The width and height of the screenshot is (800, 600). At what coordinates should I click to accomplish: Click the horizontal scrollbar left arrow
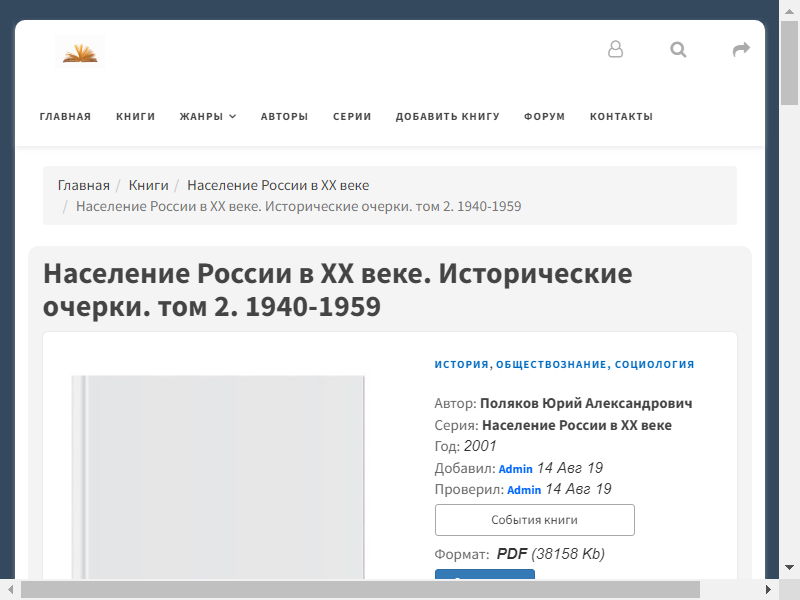coord(10,590)
